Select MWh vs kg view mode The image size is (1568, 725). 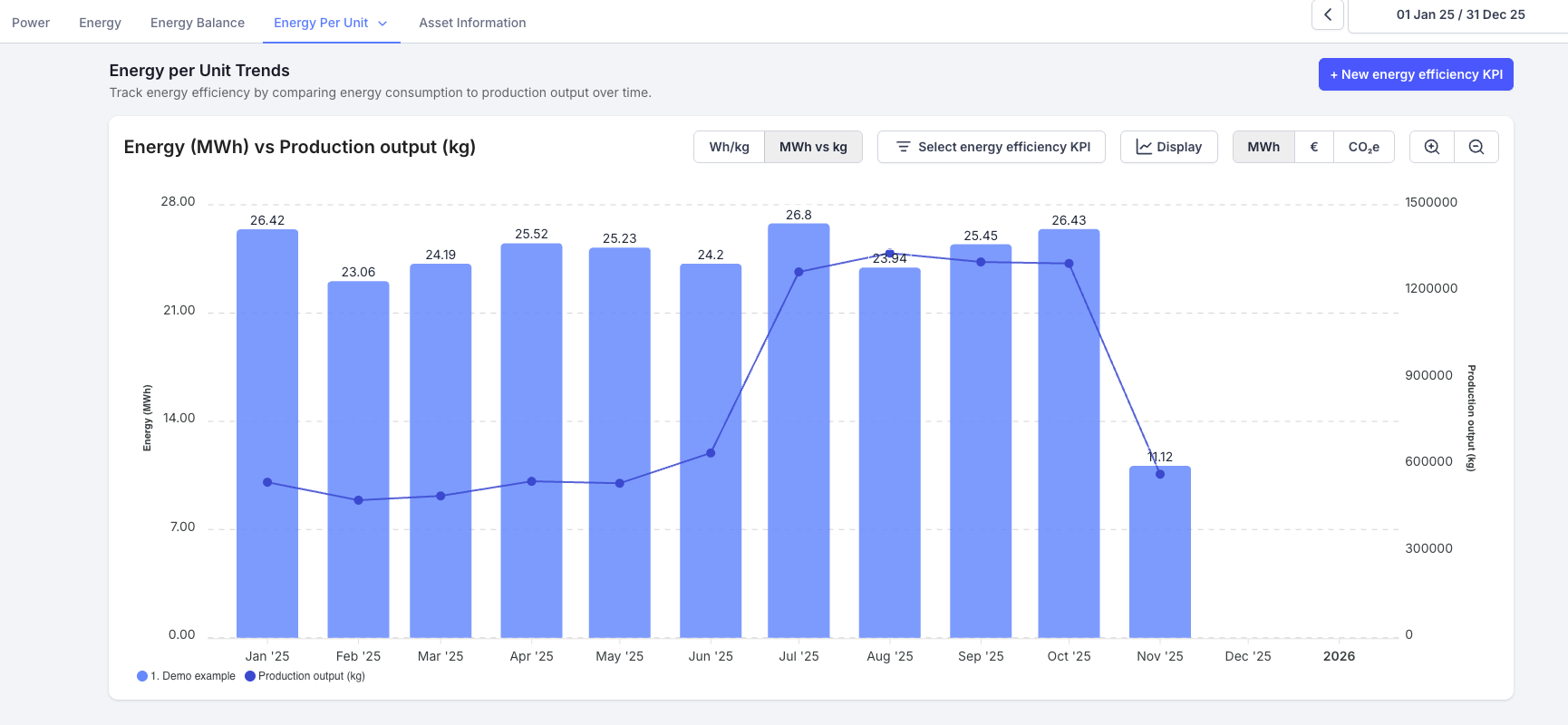(x=813, y=147)
